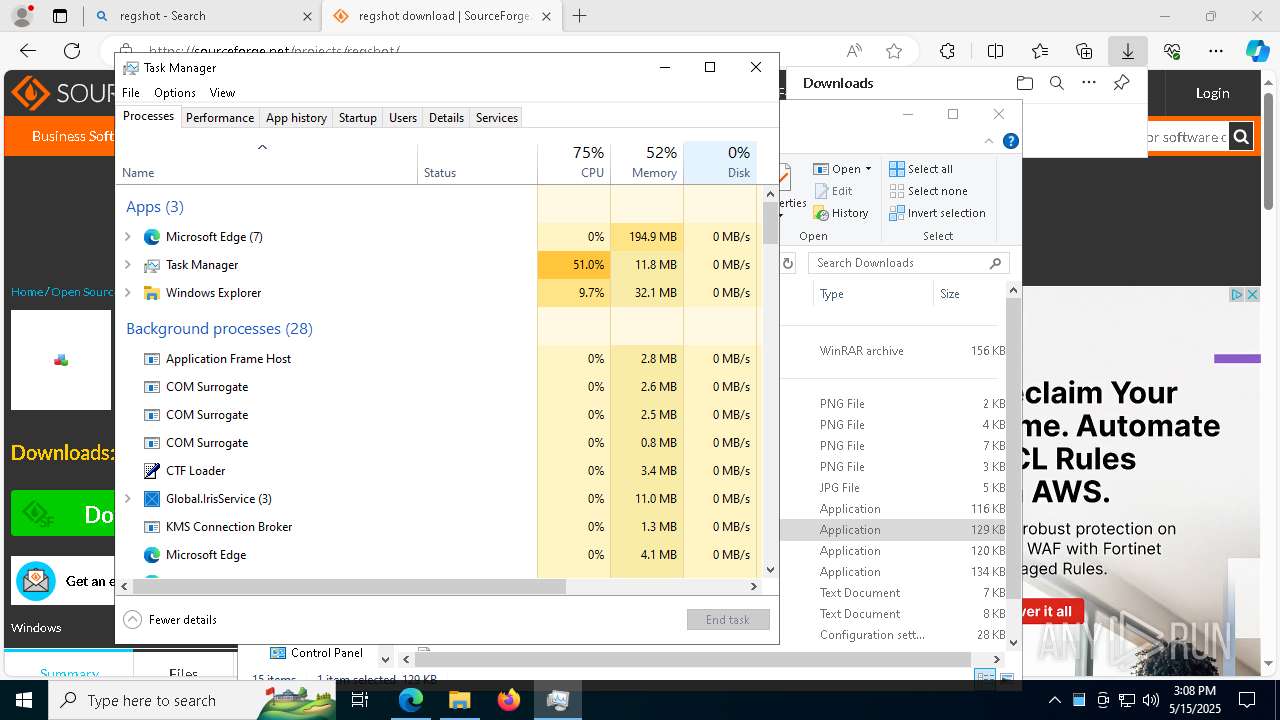Open Firefox from the taskbar
This screenshot has height=720, width=1280.
(509, 700)
